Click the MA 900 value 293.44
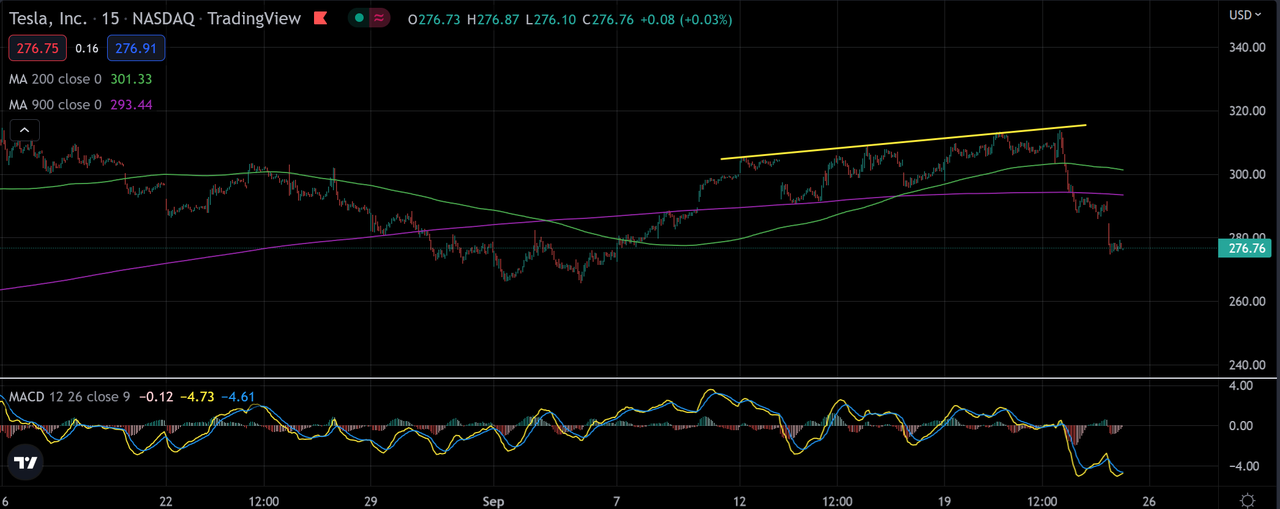Image resolution: width=1280 pixels, height=509 pixels. coord(131,105)
